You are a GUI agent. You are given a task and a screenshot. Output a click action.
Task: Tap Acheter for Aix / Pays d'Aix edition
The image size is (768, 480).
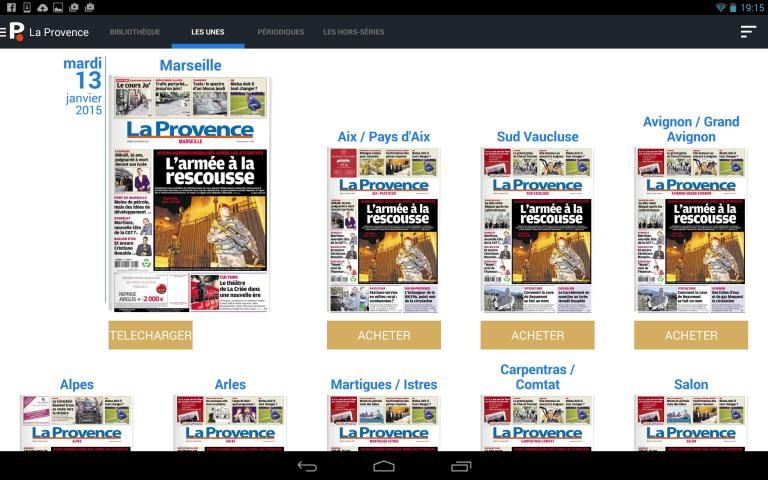coord(384,335)
